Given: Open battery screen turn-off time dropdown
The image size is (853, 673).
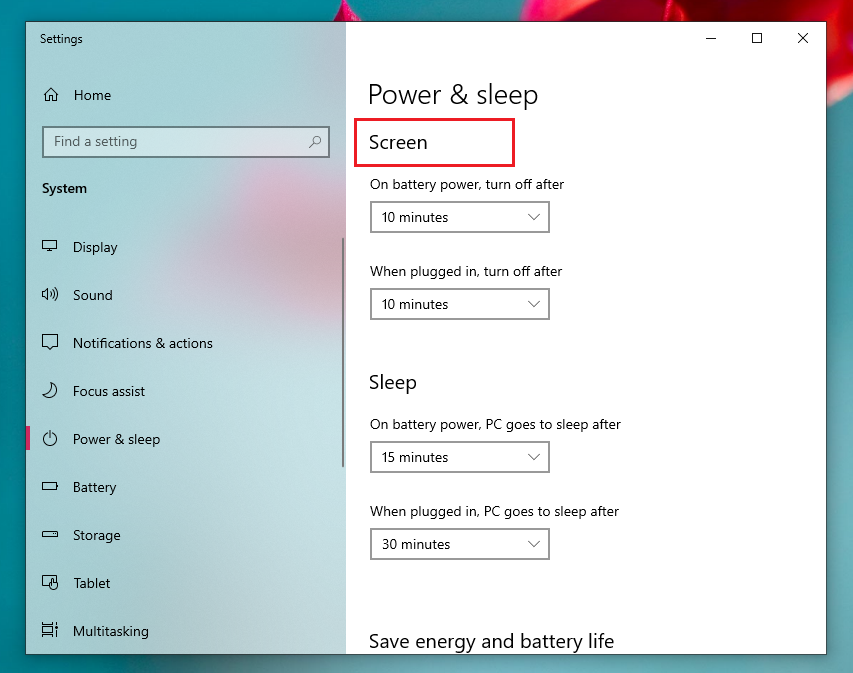Looking at the screenshot, I should tap(460, 217).
